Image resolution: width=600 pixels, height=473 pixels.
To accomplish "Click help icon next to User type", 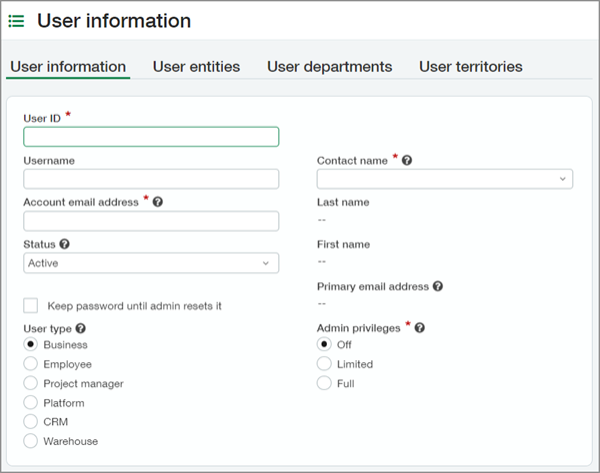I will 81,328.
